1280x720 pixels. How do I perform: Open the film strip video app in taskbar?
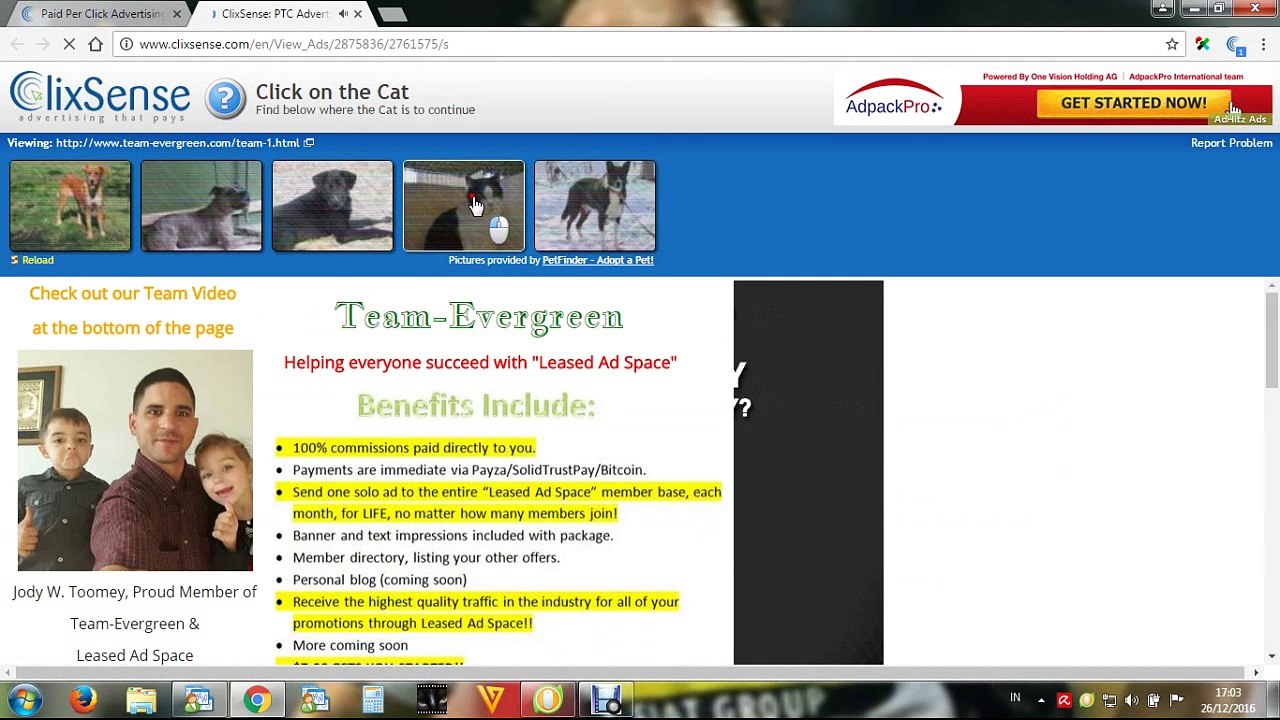[x=431, y=700]
